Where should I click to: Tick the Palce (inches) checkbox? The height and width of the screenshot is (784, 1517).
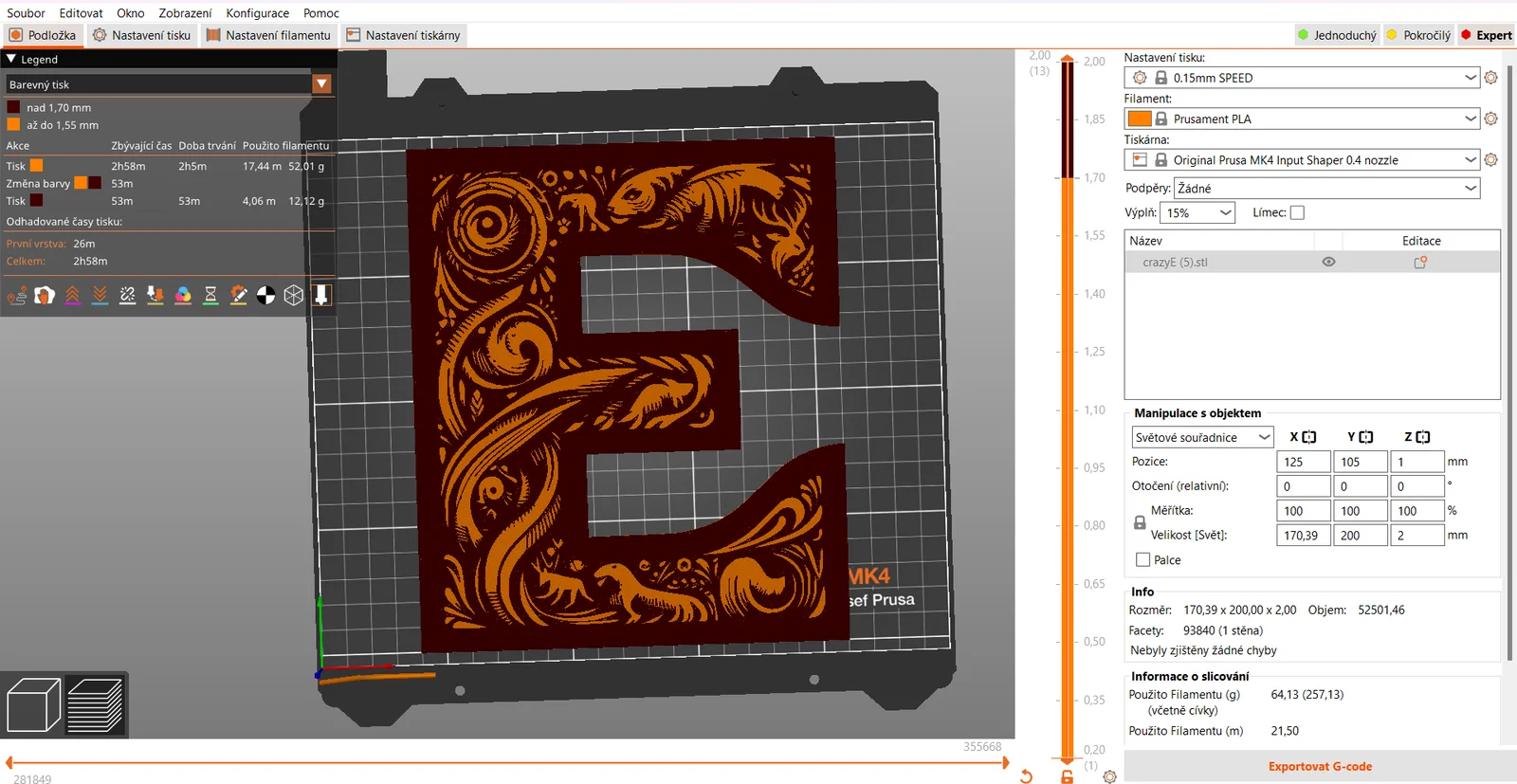(1142, 560)
